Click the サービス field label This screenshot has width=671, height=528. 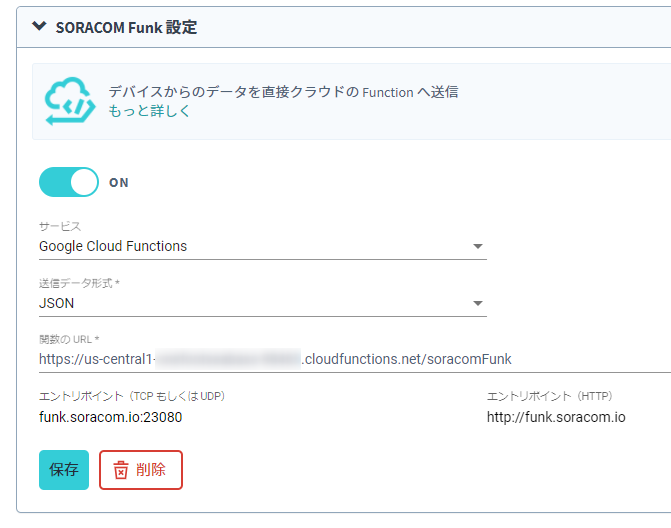[x=60, y=227]
